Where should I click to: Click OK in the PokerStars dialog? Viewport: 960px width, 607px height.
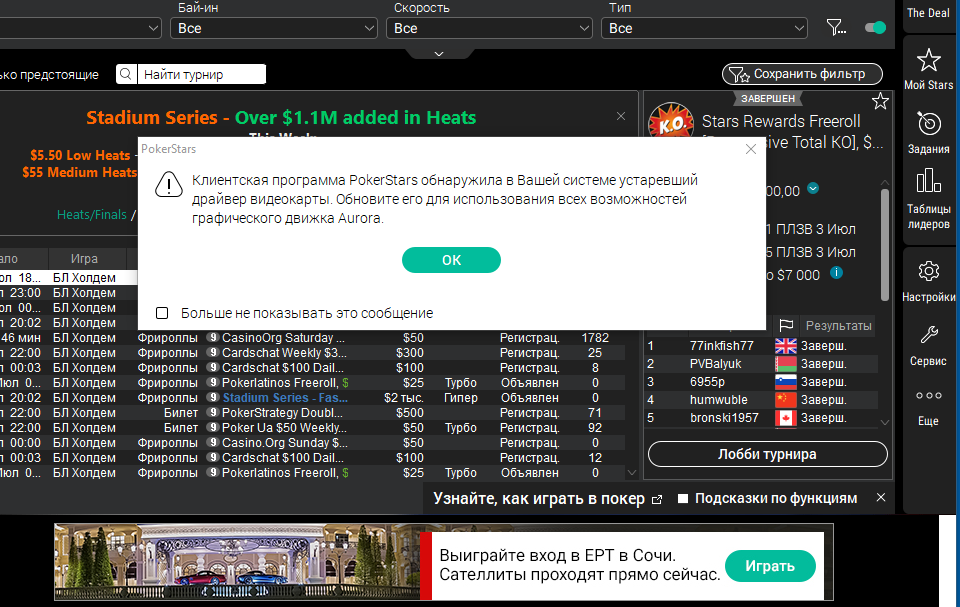[451, 260]
